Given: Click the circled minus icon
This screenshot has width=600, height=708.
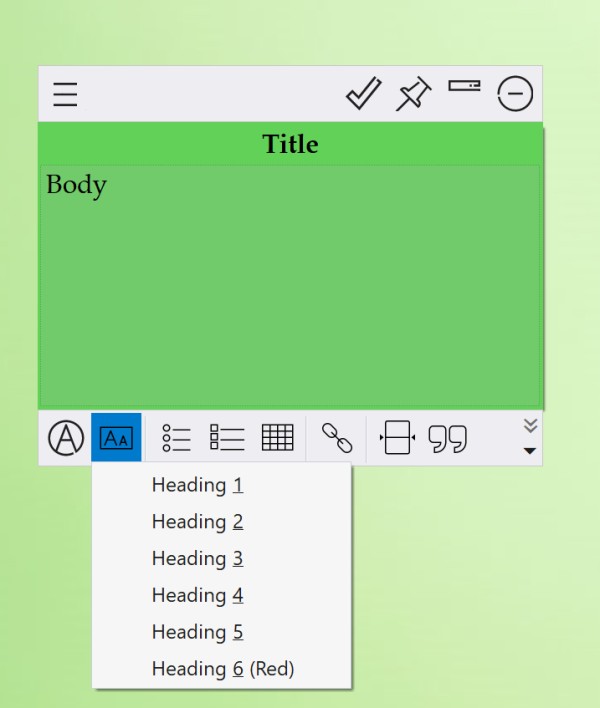Looking at the screenshot, I should pyautogui.click(x=515, y=95).
